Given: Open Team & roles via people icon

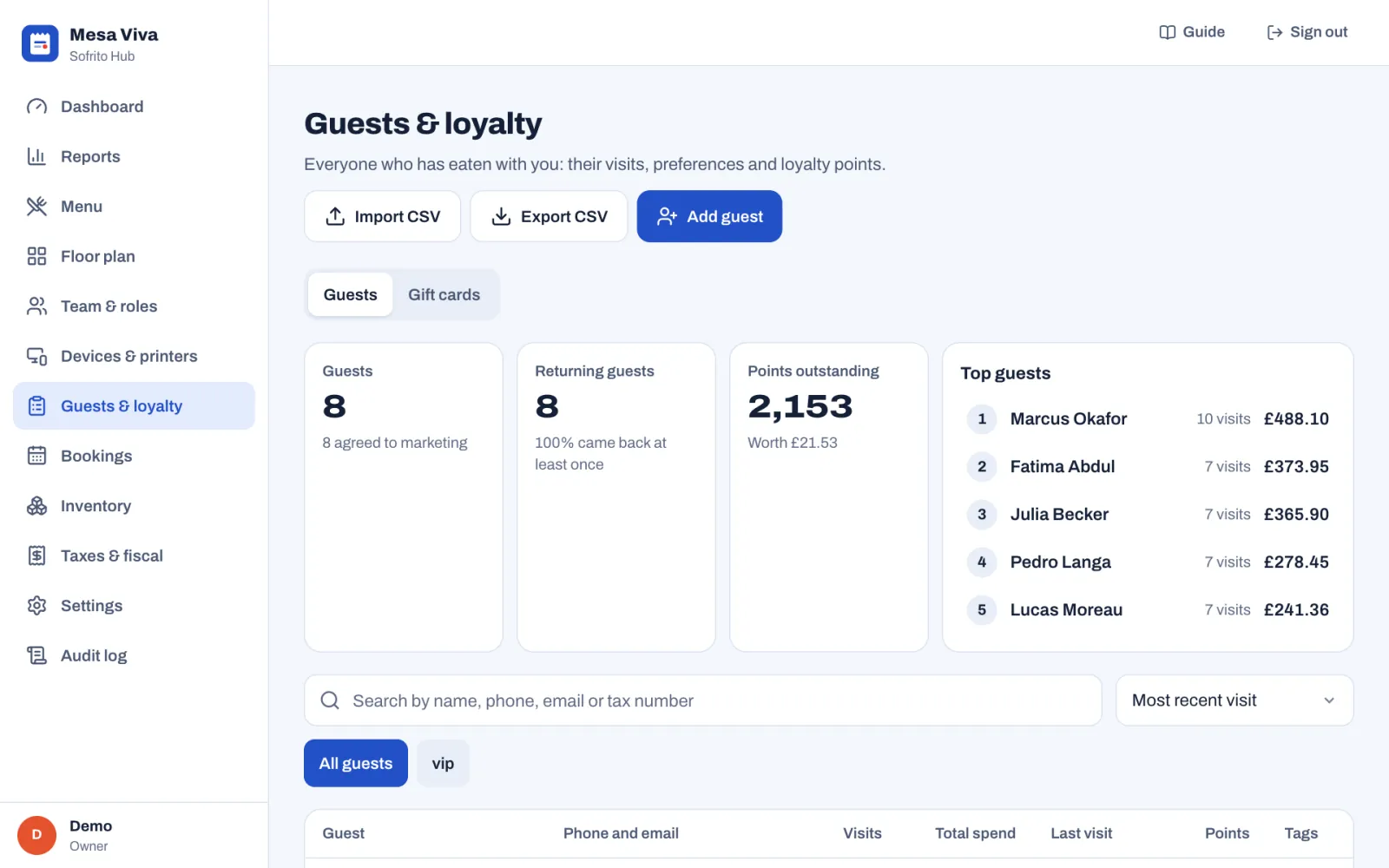Looking at the screenshot, I should tap(36, 306).
